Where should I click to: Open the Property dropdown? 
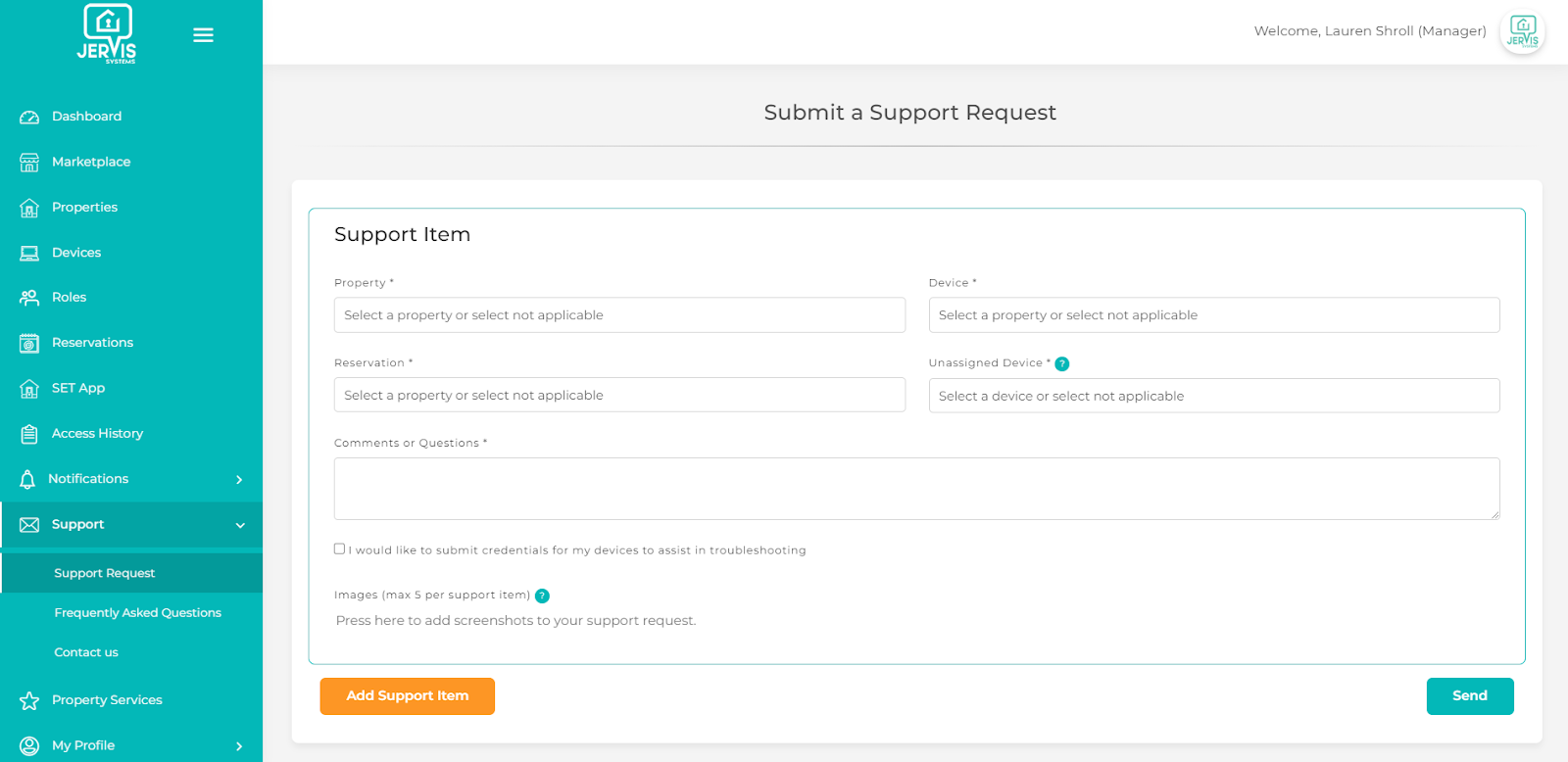coord(619,315)
